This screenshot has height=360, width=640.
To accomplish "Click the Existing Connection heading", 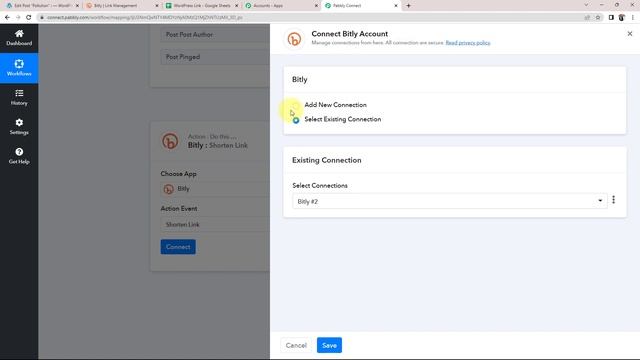I will click(327, 160).
